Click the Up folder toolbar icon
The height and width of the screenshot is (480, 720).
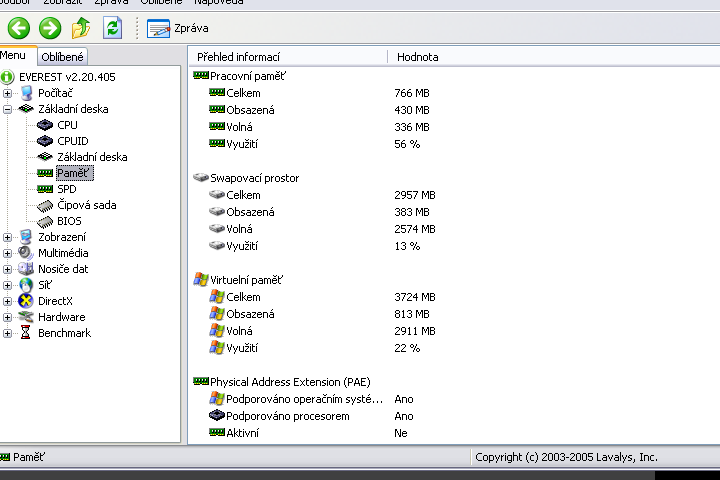pos(82,28)
